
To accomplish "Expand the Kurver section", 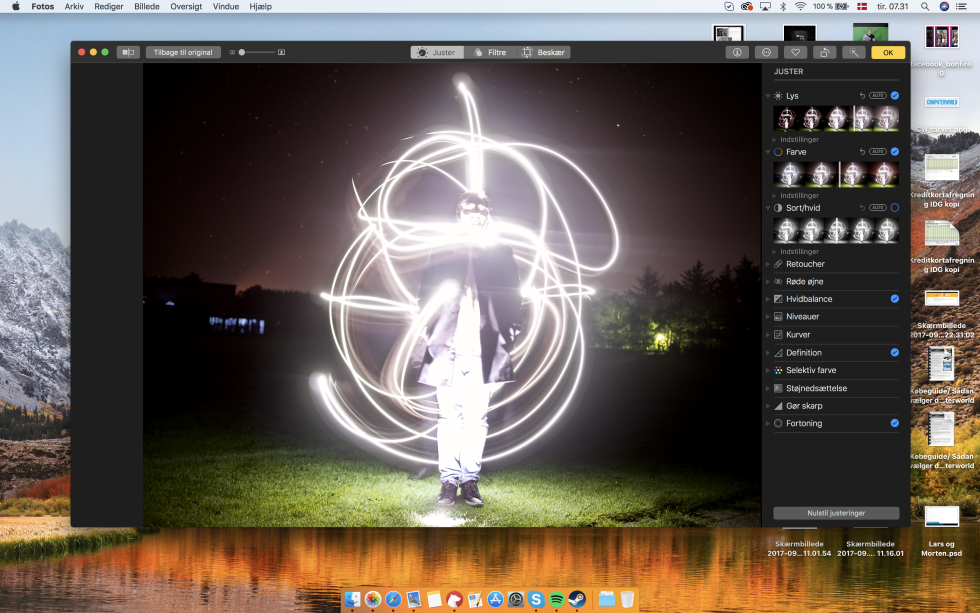I will tap(798, 335).
